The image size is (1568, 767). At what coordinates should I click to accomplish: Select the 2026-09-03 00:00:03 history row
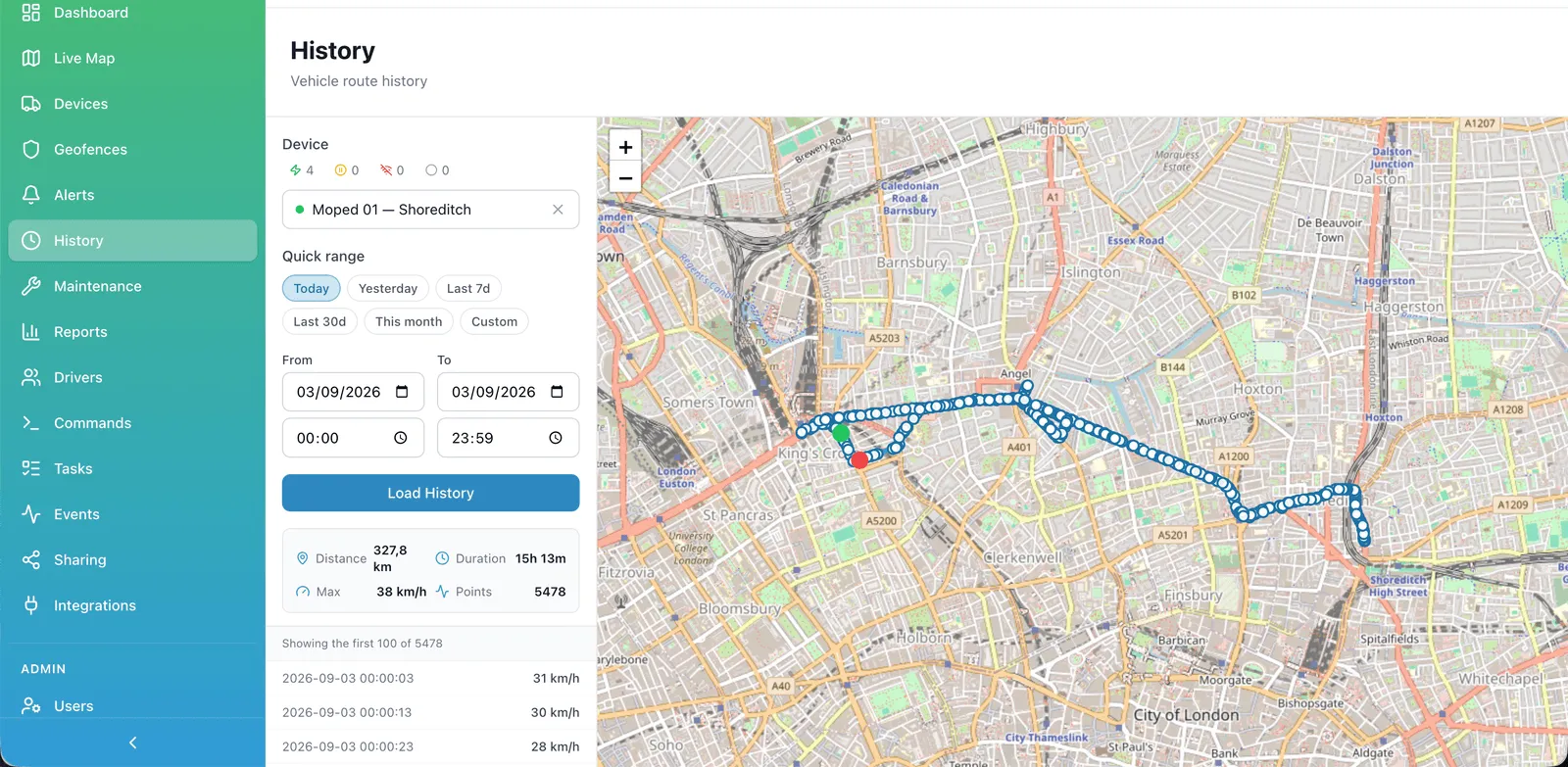coord(430,678)
